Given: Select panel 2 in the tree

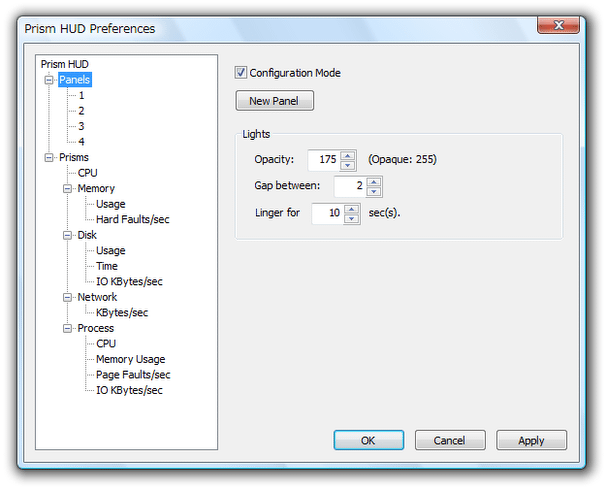Looking at the screenshot, I should (81, 111).
